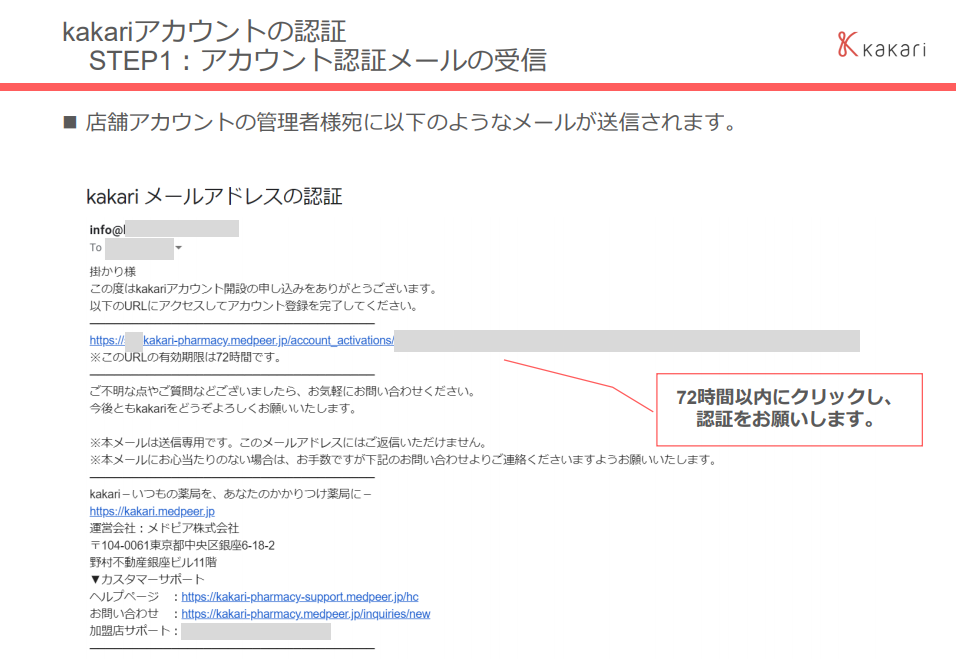Click the notice '※本メールは送信専用です…'

288,442
